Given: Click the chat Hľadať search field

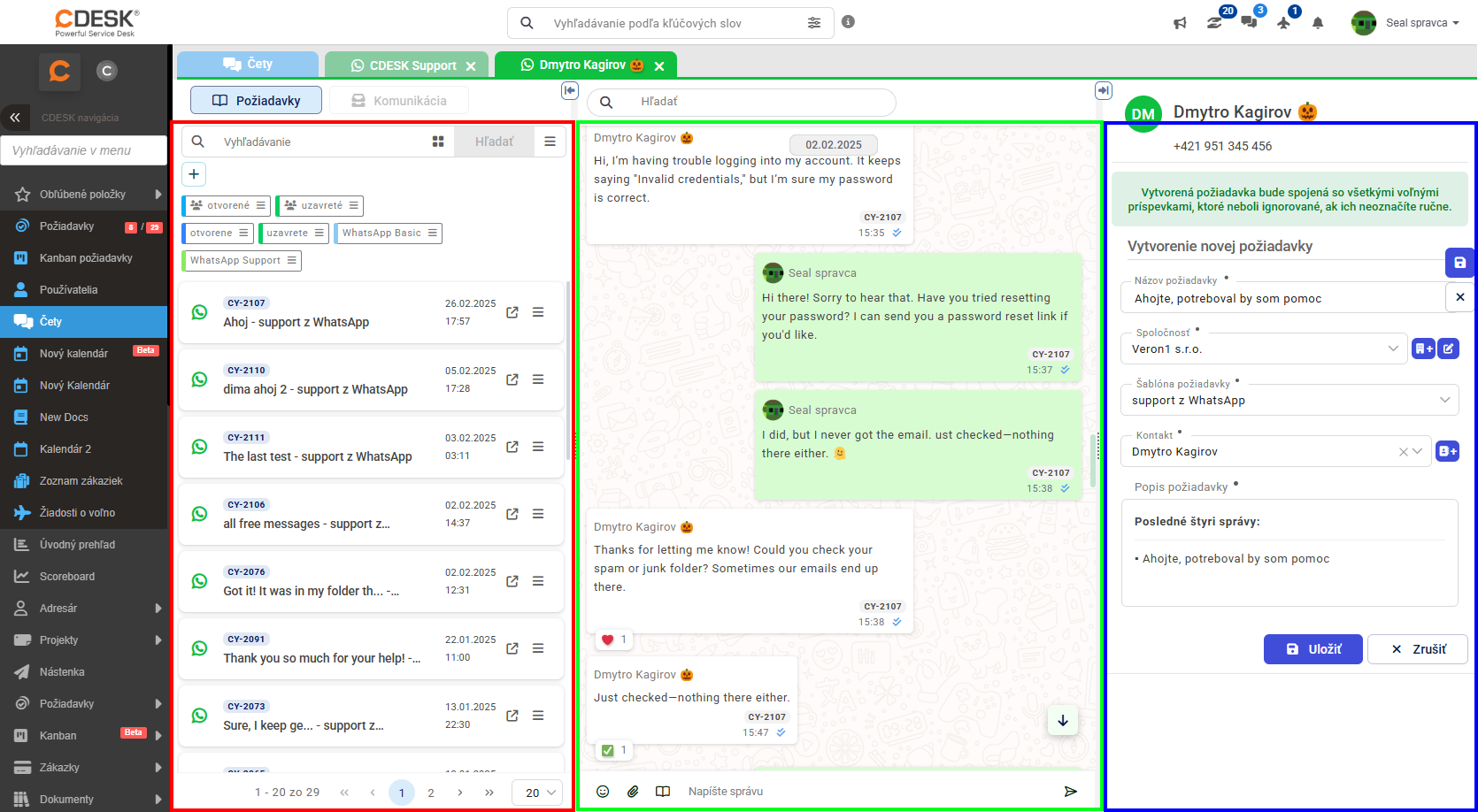Looking at the screenshot, I should click(x=742, y=102).
